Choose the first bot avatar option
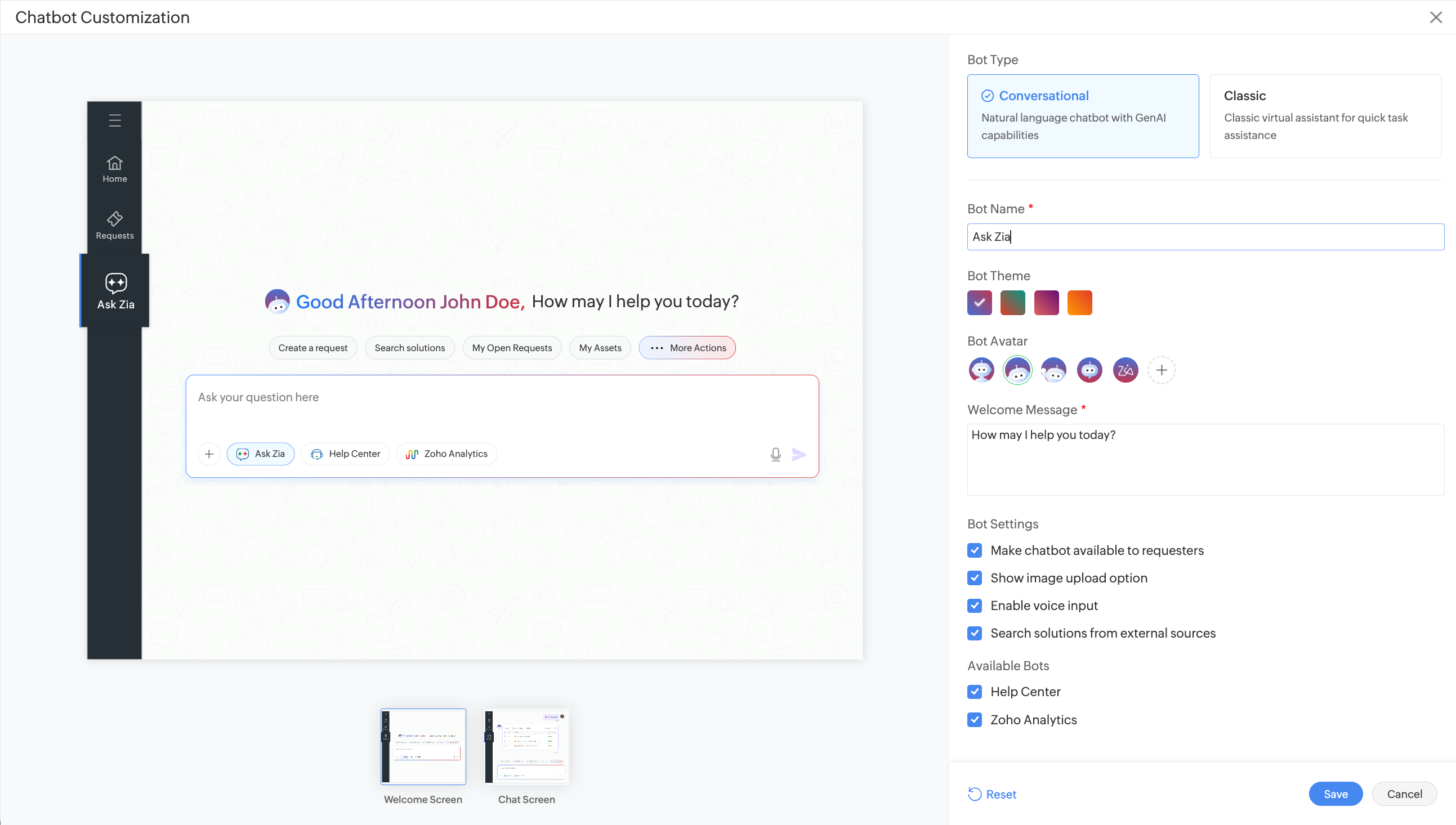This screenshot has width=1456, height=825. (x=981, y=370)
